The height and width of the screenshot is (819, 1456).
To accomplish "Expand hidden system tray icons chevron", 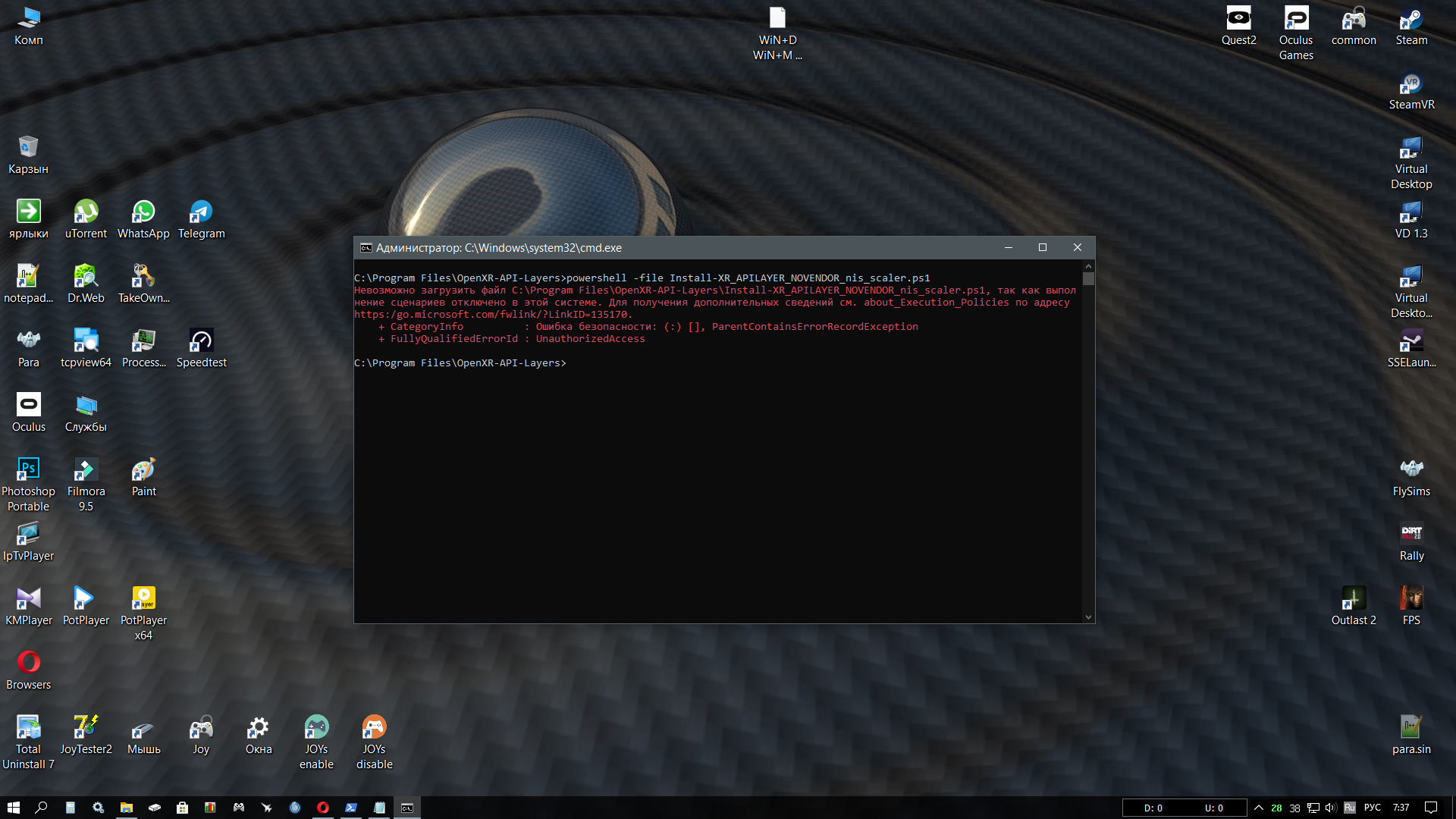I will click(x=1259, y=808).
